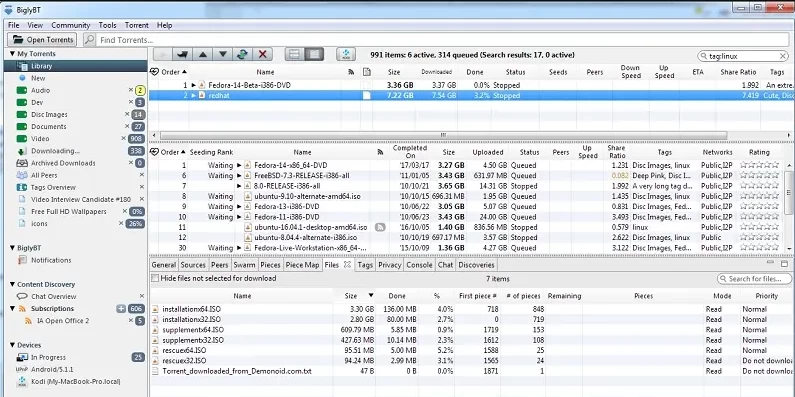795x397 pixels.
Task: Click the health heart icon column header
Action: coord(154,72)
